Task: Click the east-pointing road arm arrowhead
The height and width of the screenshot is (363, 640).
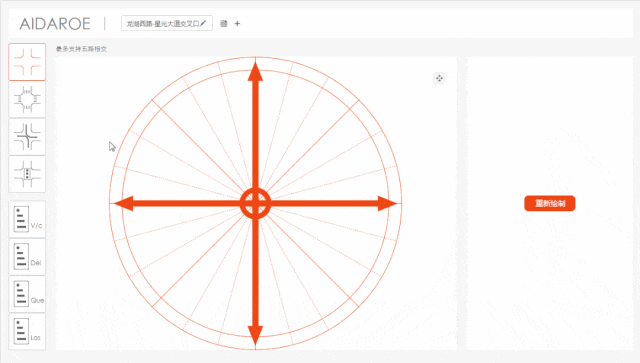Action: (x=387, y=203)
